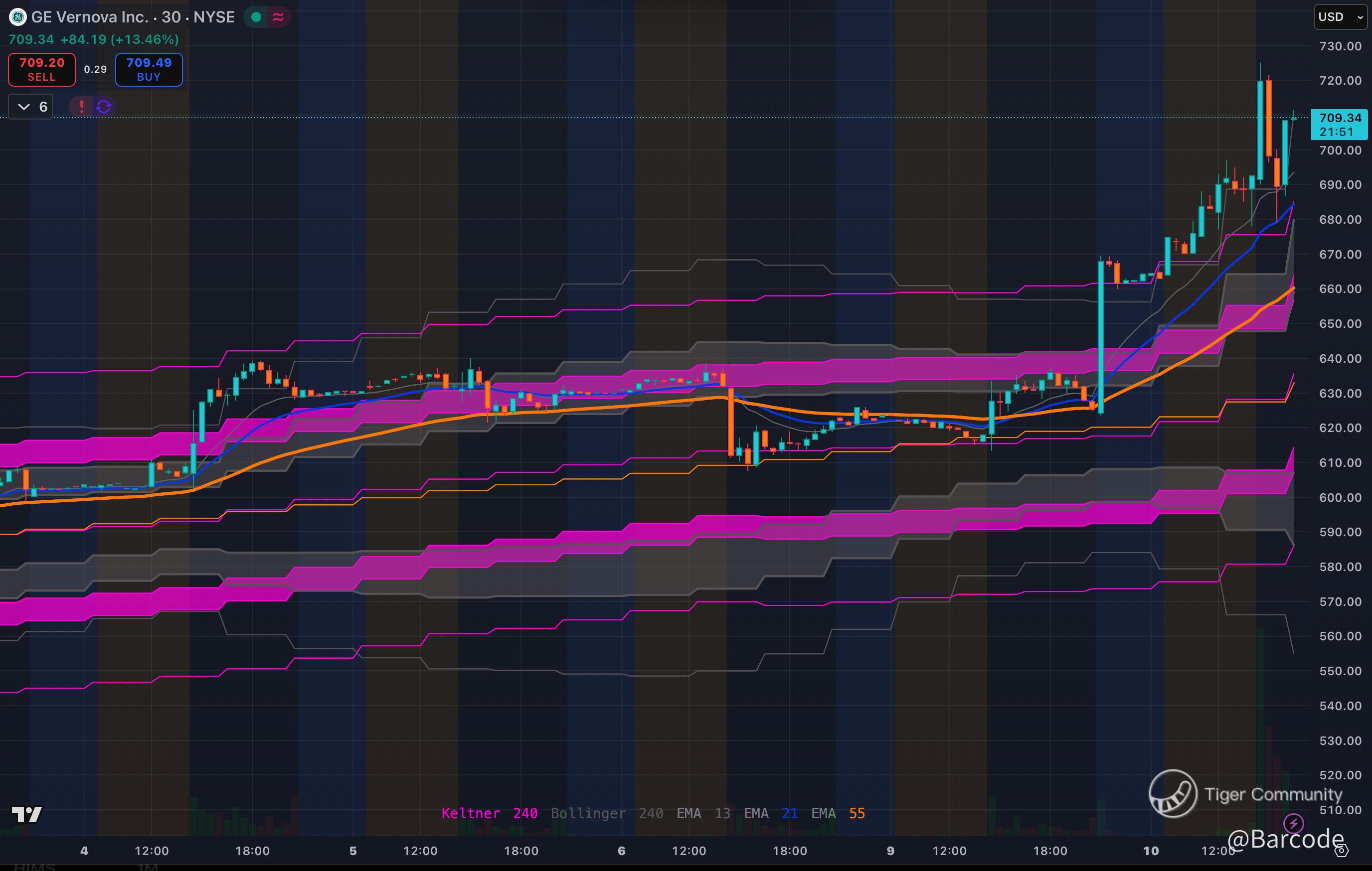Click the Keltner 240 indicator label
Image resolution: width=1372 pixels, height=871 pixels.
click(x=489, y=814)
